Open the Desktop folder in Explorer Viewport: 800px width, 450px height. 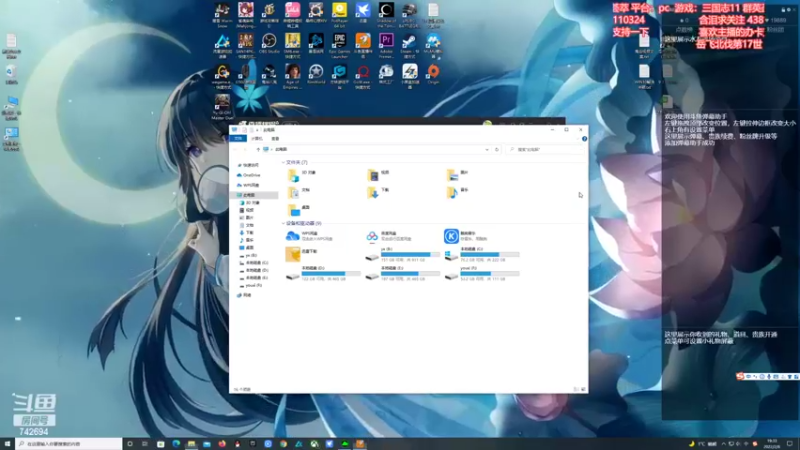299,209
